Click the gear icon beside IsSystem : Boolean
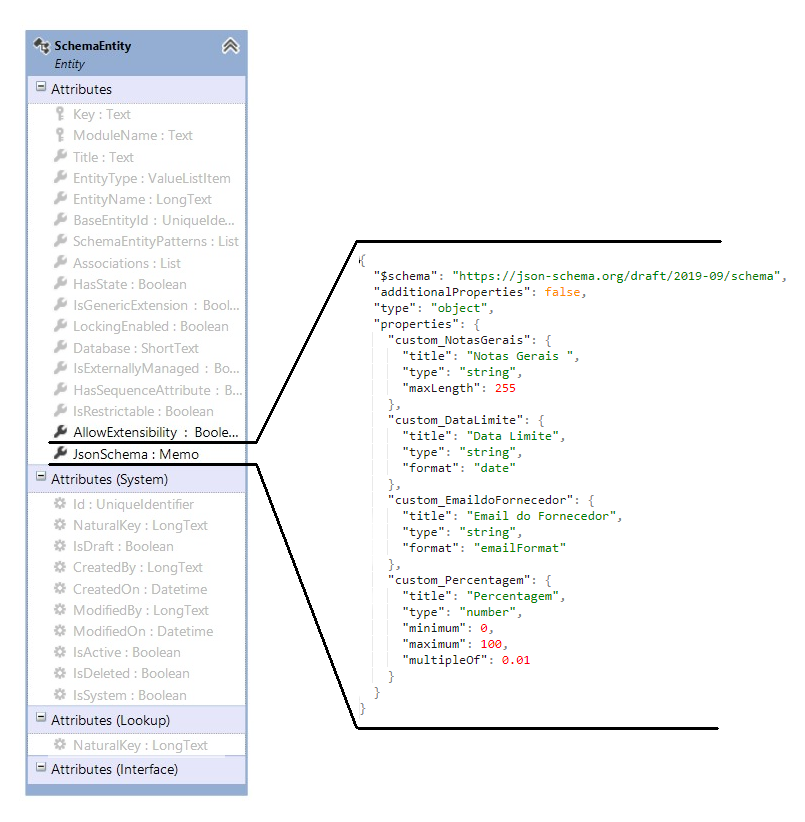 (x=60, y=695)
